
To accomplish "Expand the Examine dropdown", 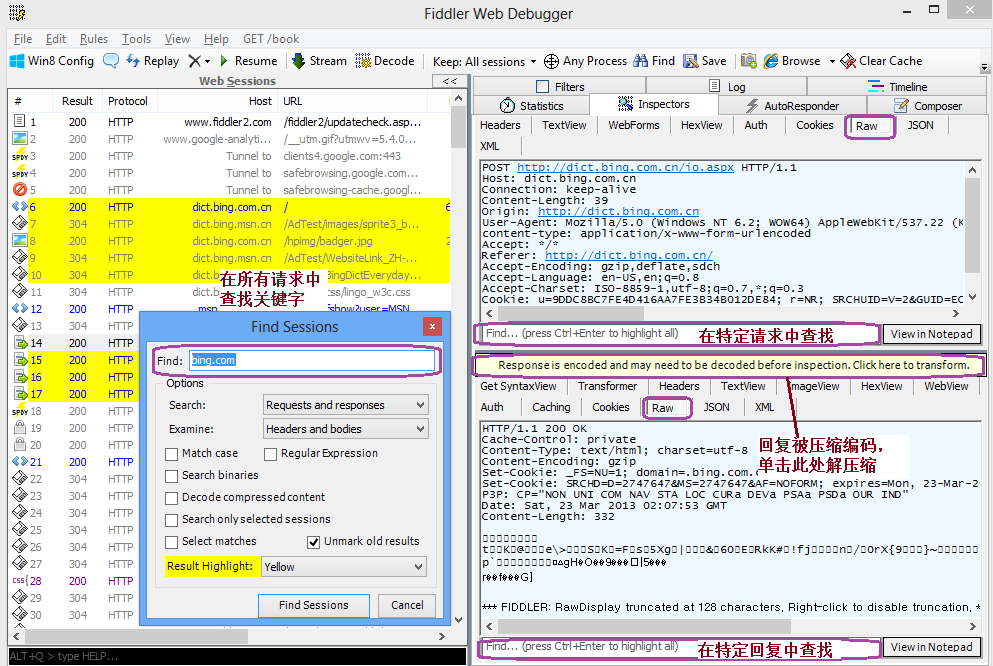I will point(345,429).
